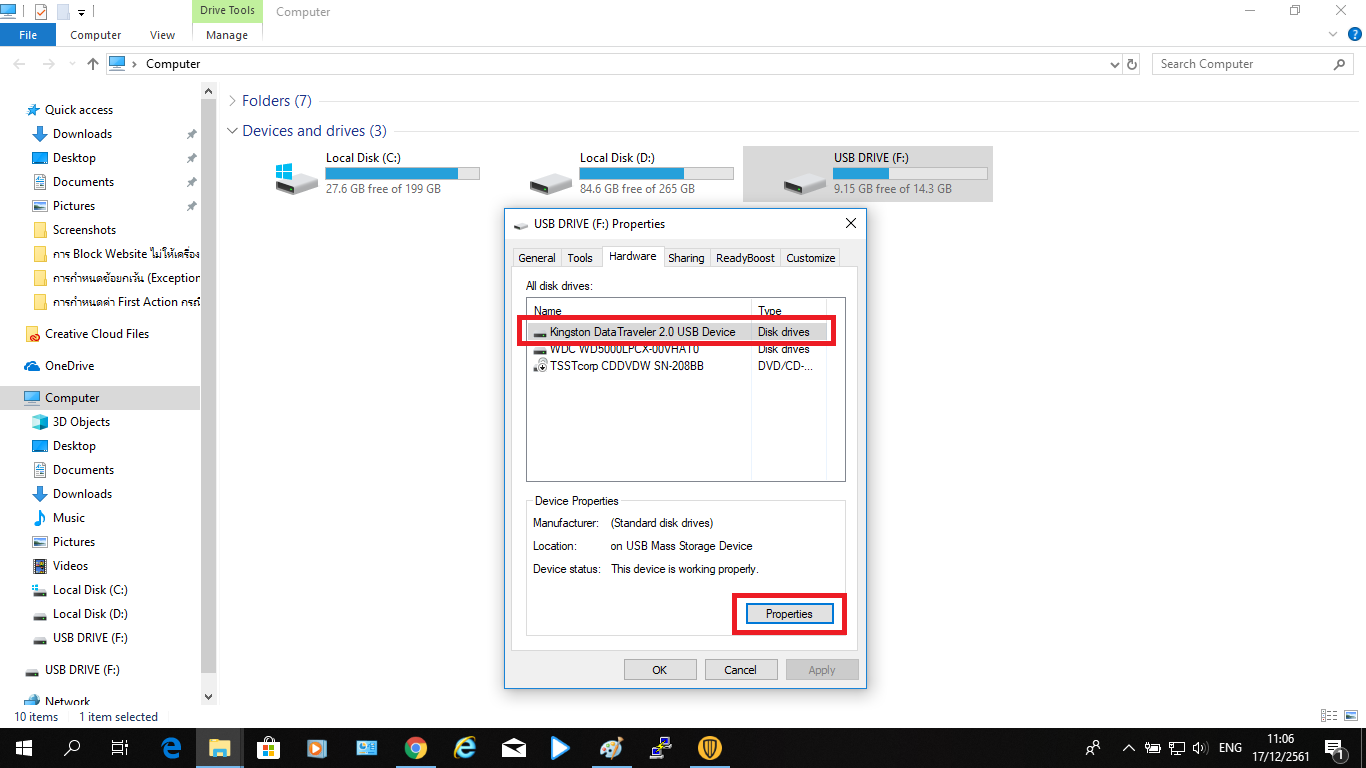Select TSSTcorp CDDVDW DVD drive entry
Image resolution: width=1366 pixels, height=768 pixels.
(626, 366)
